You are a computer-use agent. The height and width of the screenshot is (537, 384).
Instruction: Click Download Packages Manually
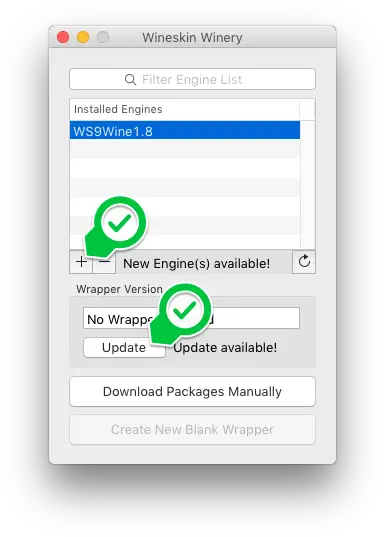192,391
